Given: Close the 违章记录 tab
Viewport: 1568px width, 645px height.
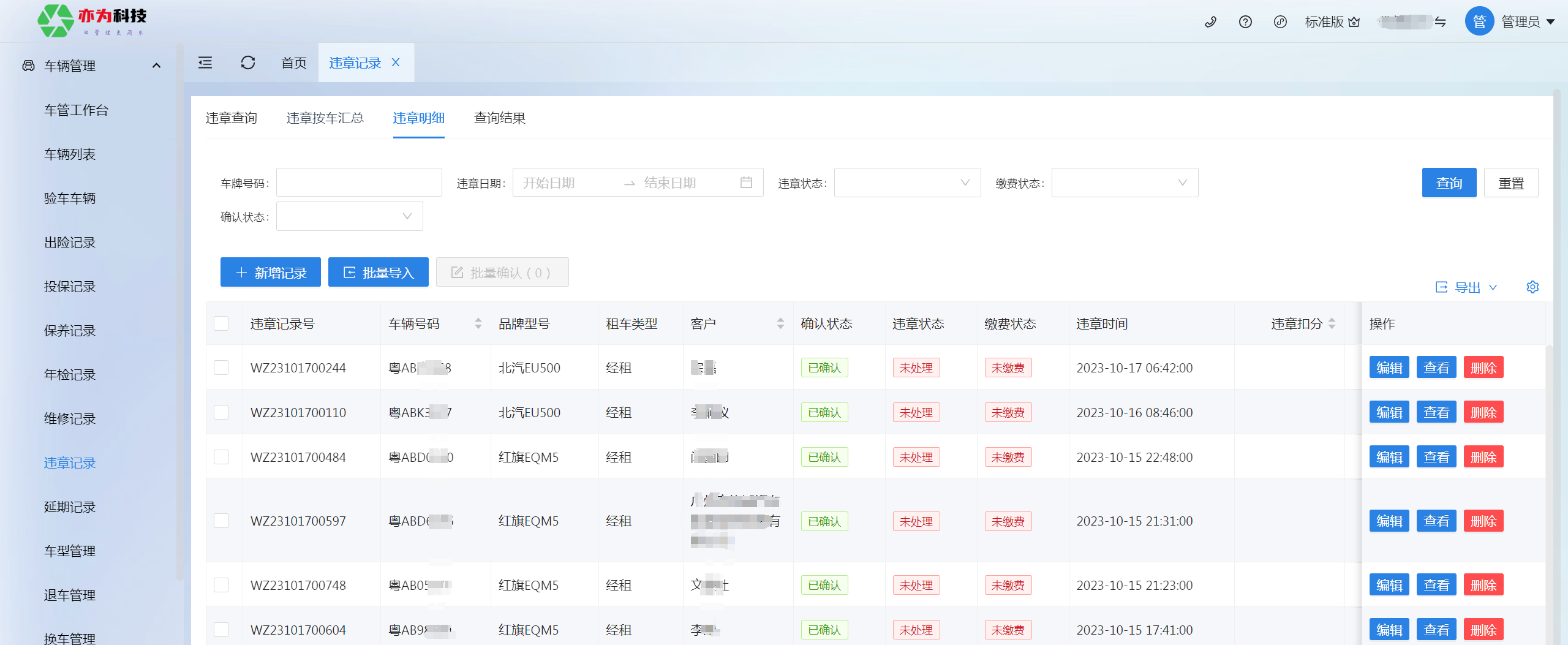Looking at the screenshot, I should pyautogui.click(x=396, y=62).
